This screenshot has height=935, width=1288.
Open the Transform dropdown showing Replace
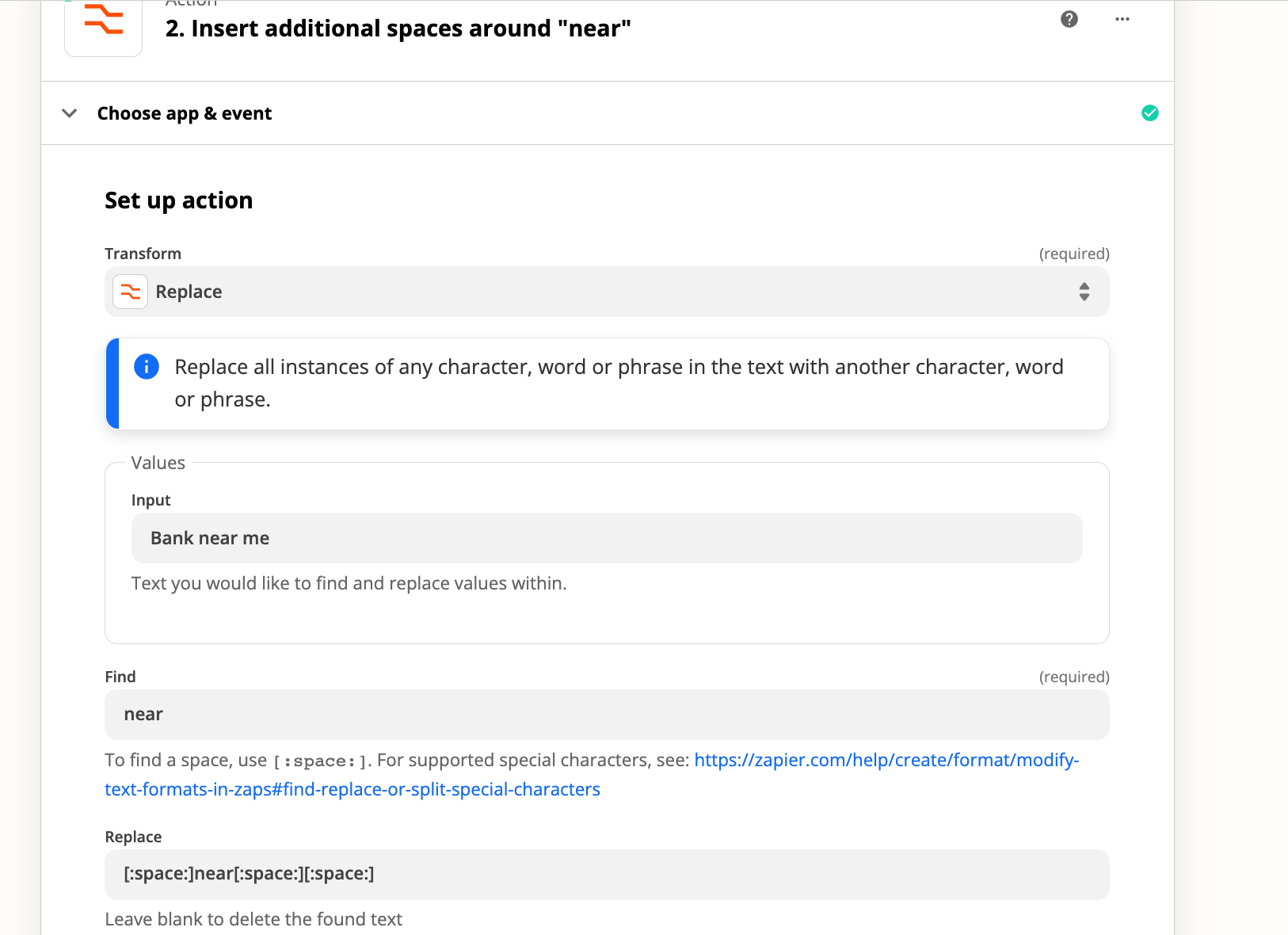[x=607, y=292]
